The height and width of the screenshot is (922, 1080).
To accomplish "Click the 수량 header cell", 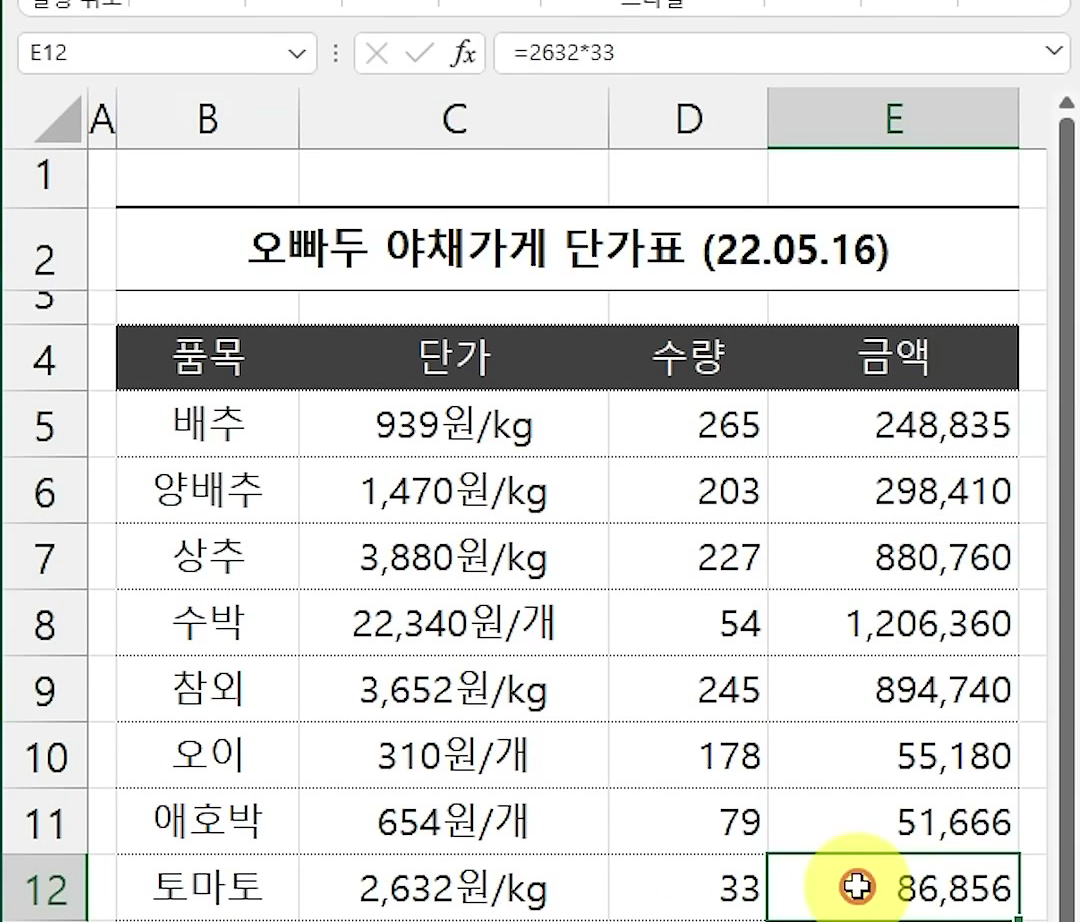I will (688, 357).
